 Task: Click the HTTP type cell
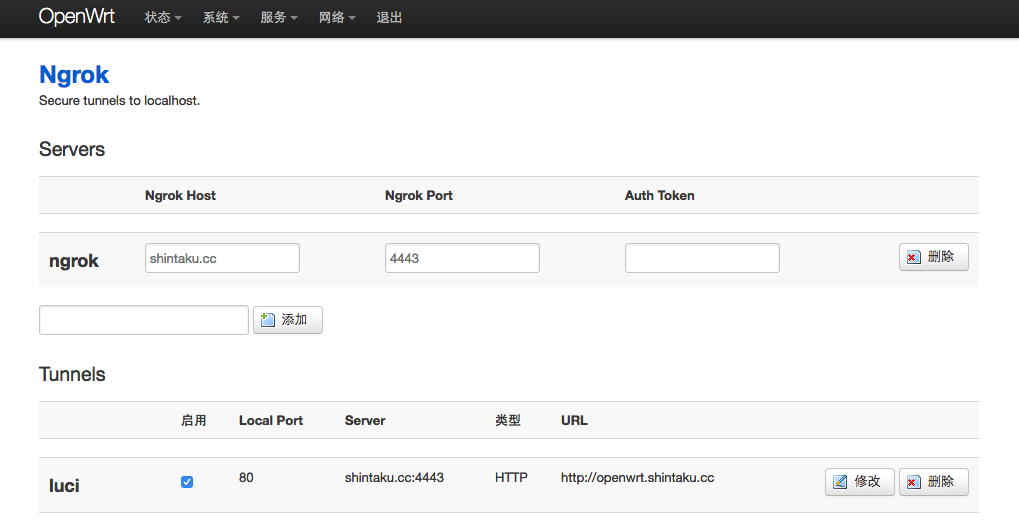coord(511,478)
